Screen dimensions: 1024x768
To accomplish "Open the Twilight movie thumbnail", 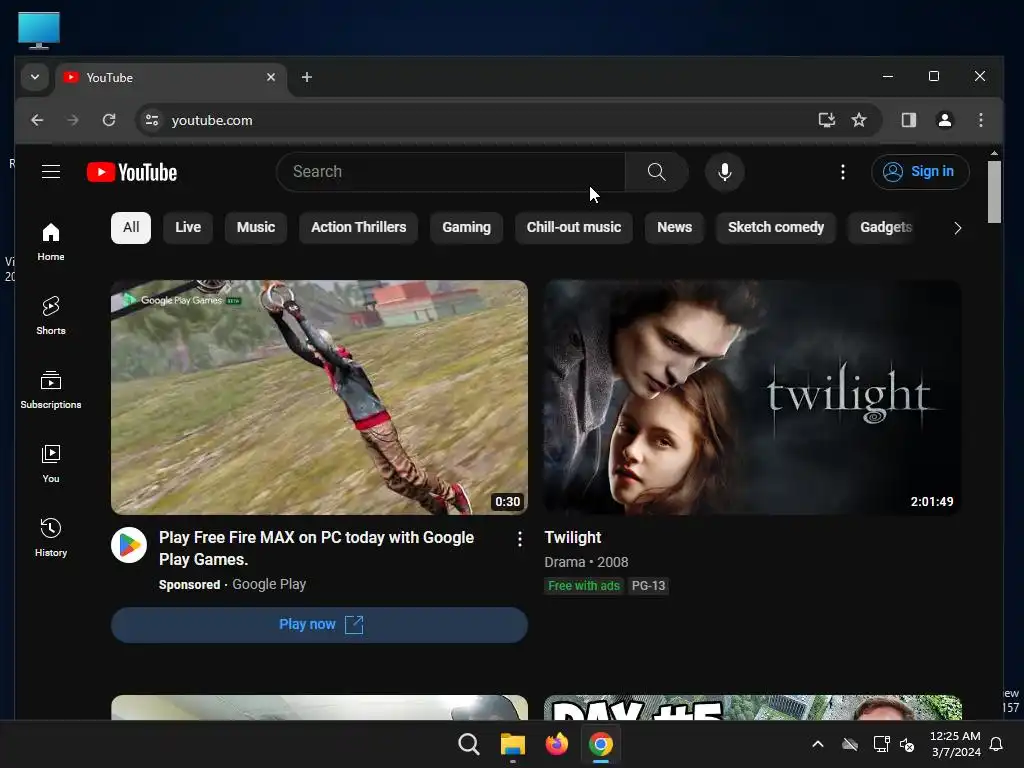I will coord(752,398).
